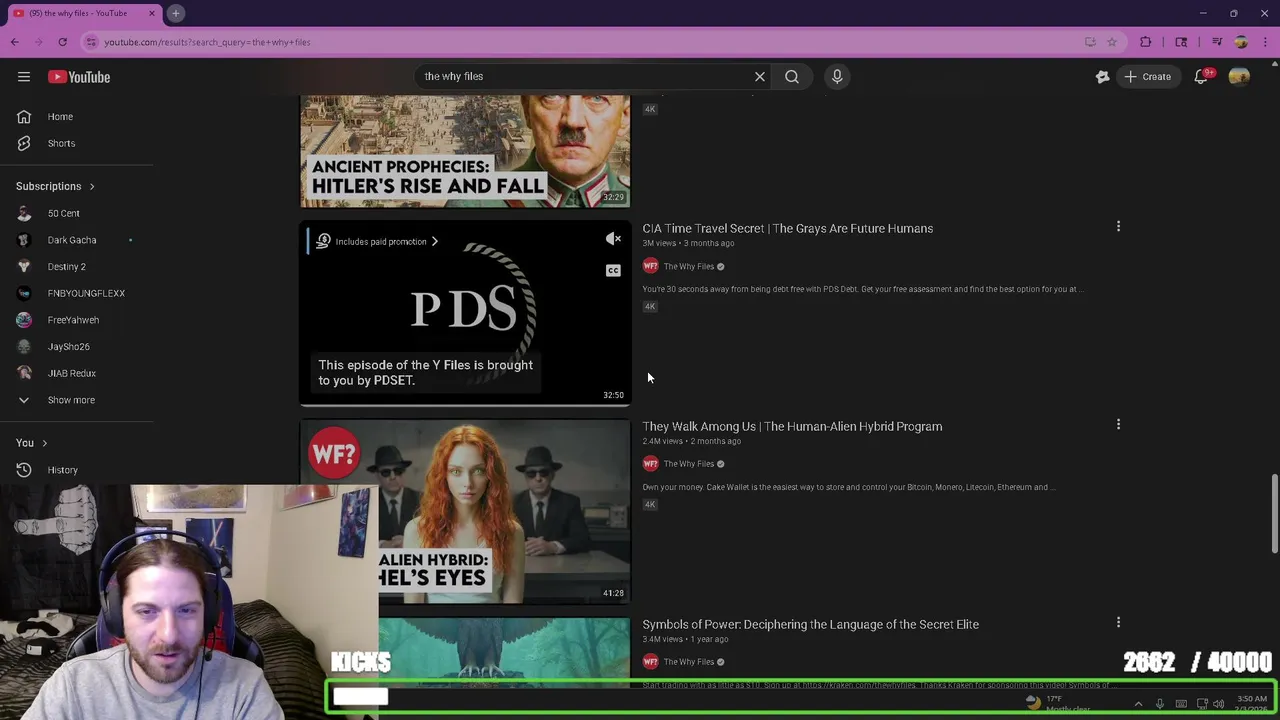Close the 'the why files - YouTube' tab

click(x=152, y=13)
